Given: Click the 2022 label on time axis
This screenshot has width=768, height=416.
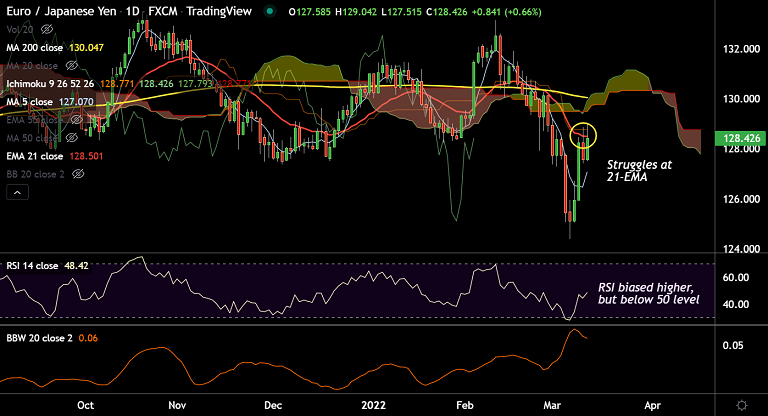Looking at the screenshot, I should (373, 405).
